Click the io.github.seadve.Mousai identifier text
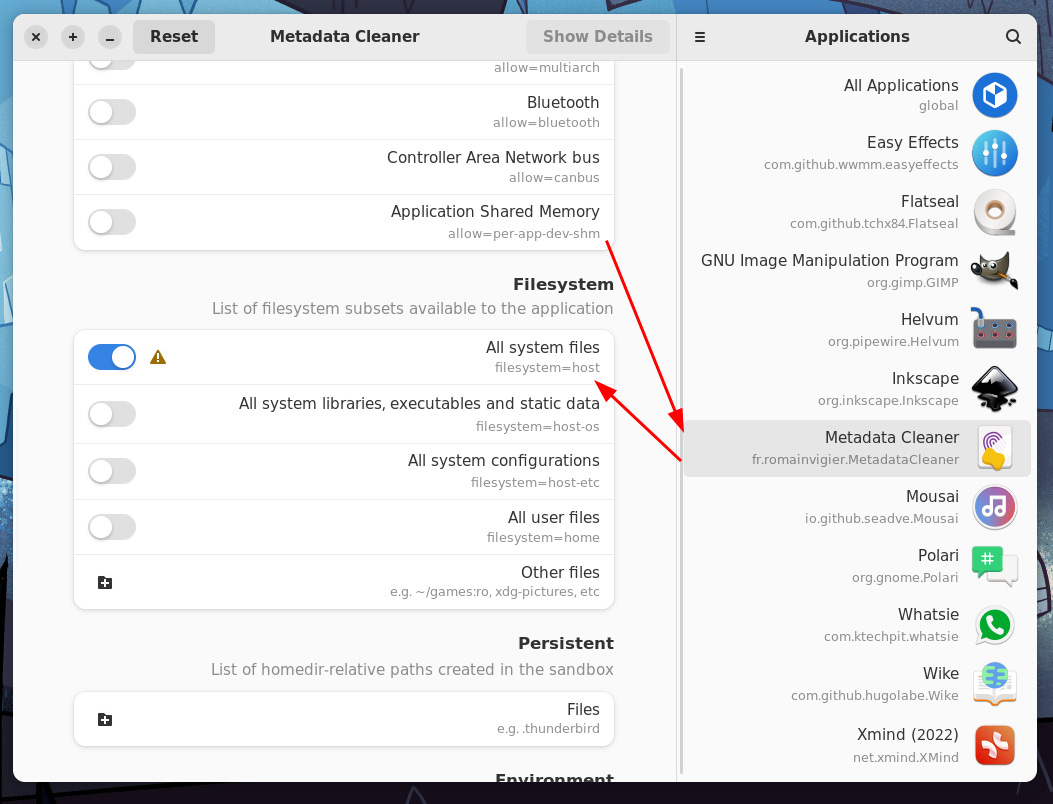This screenshot has height=804, width=1053. pyautogui.click(x=882, y=519)
